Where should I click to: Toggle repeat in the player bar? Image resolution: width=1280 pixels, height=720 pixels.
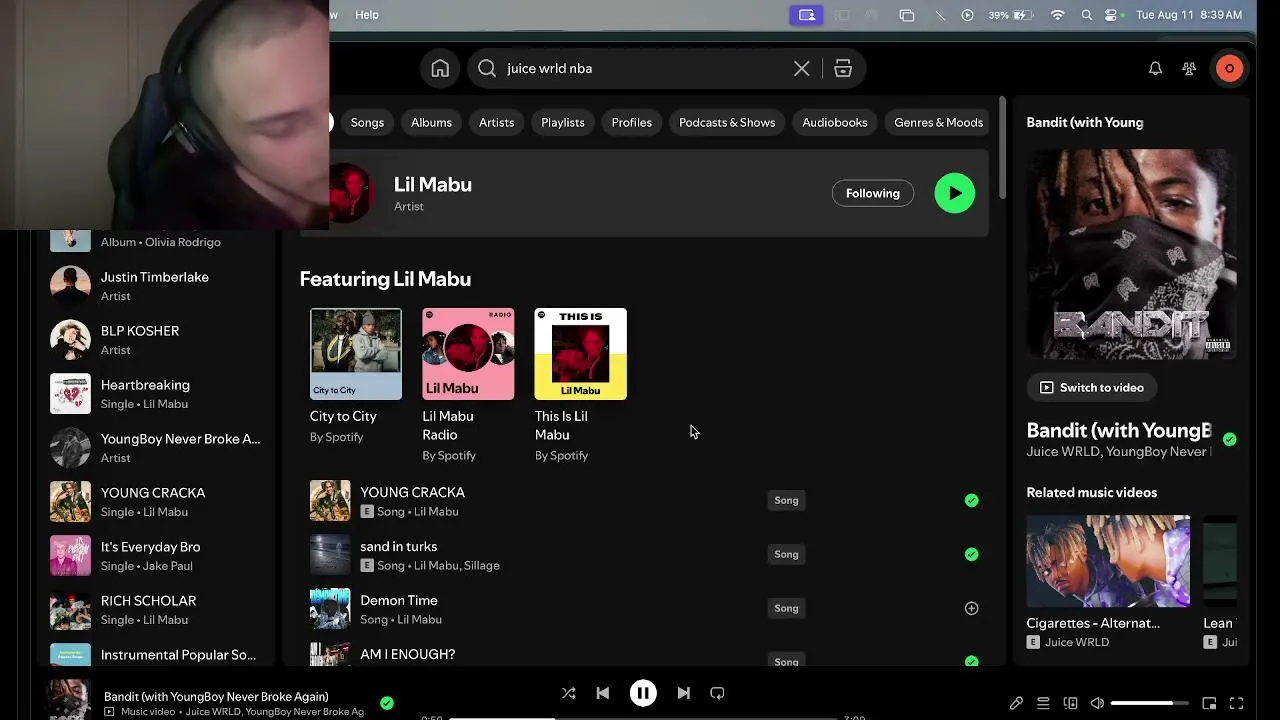click(x=717, y=693)
